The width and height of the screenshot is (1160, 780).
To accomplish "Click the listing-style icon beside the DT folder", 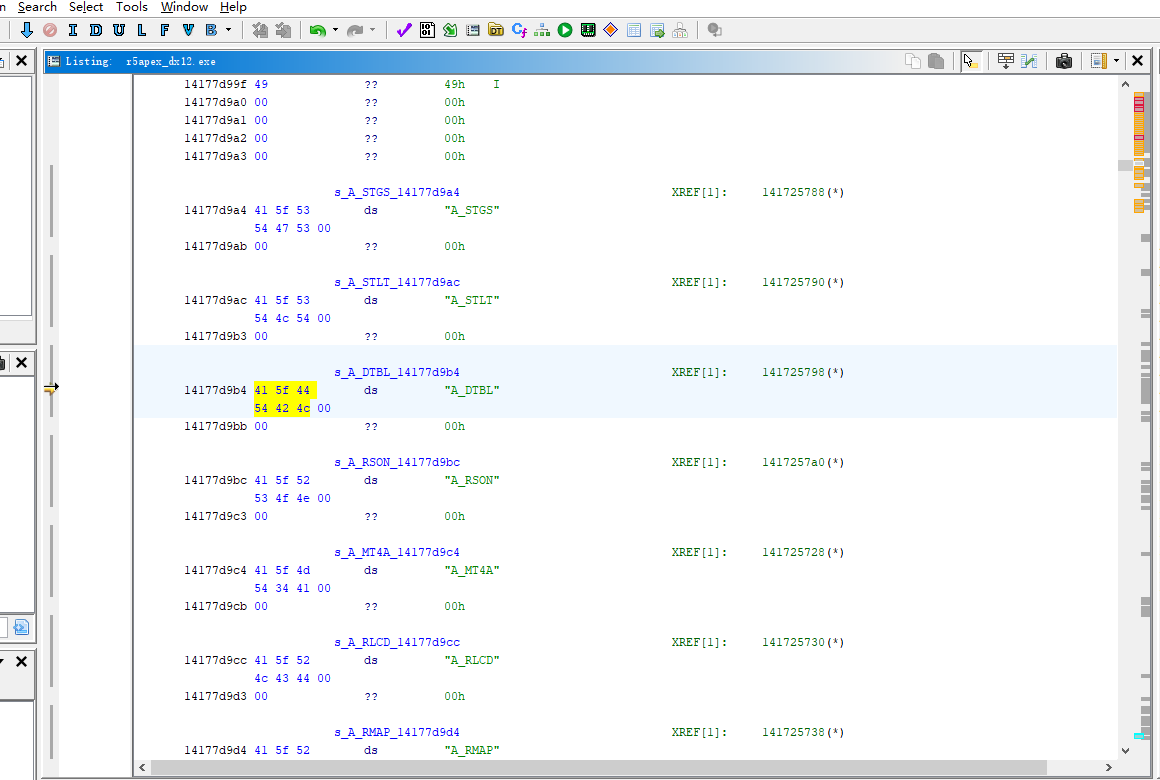I will coord(473,30).
